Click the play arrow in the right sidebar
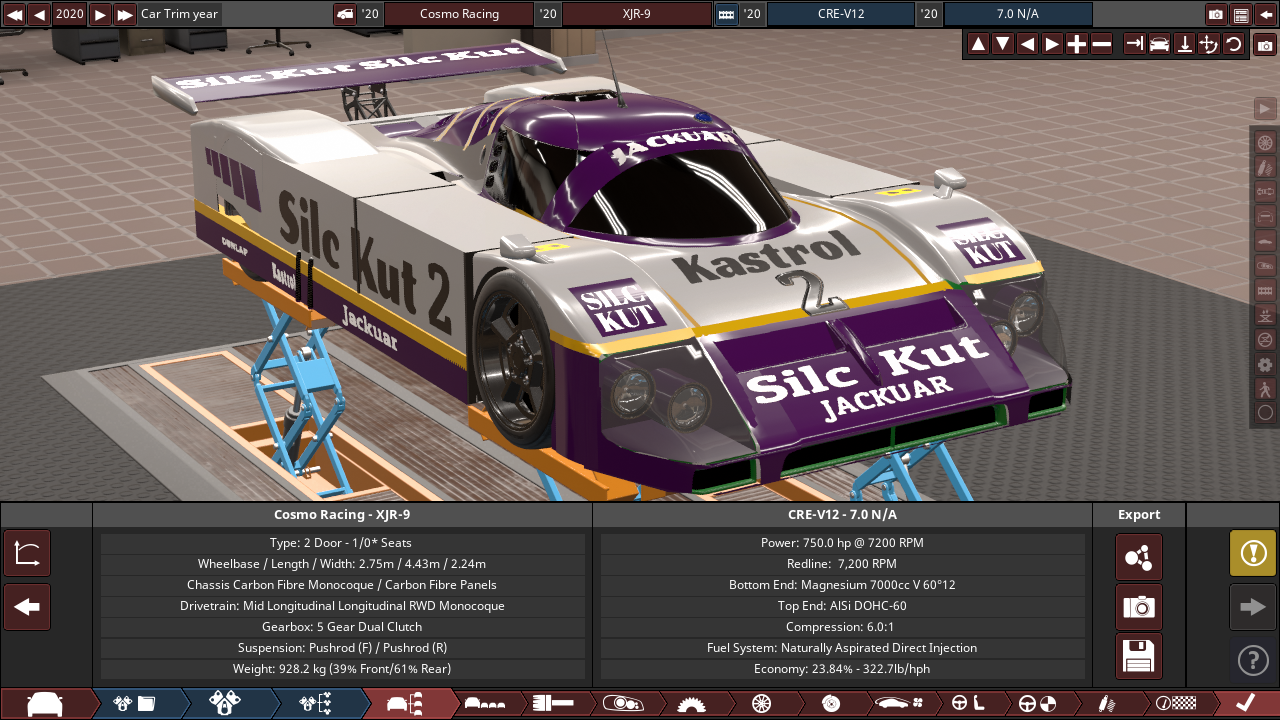The width and height of the screenshot is (1280, 720). click(1265, 109)
